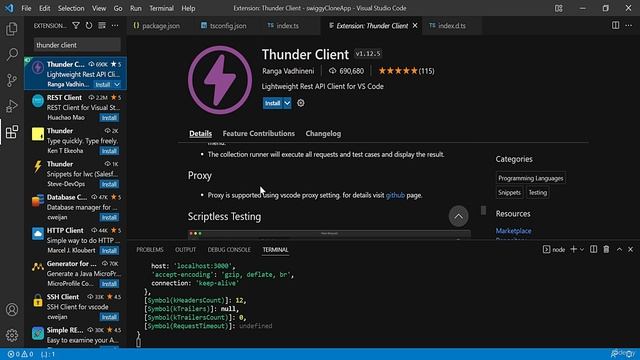Click the star rating (115) reviews
The height and width of the screenshot is (360, 640).
pos(406,71)
